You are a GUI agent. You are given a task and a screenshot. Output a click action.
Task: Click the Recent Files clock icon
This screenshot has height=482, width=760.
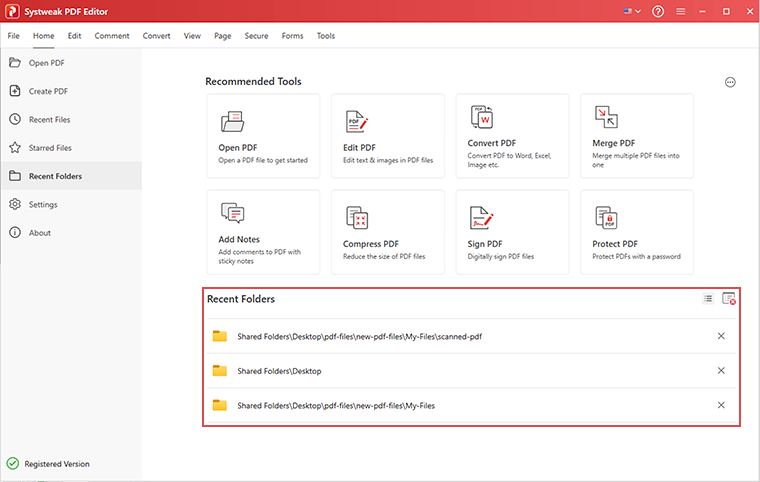(15, 119)
